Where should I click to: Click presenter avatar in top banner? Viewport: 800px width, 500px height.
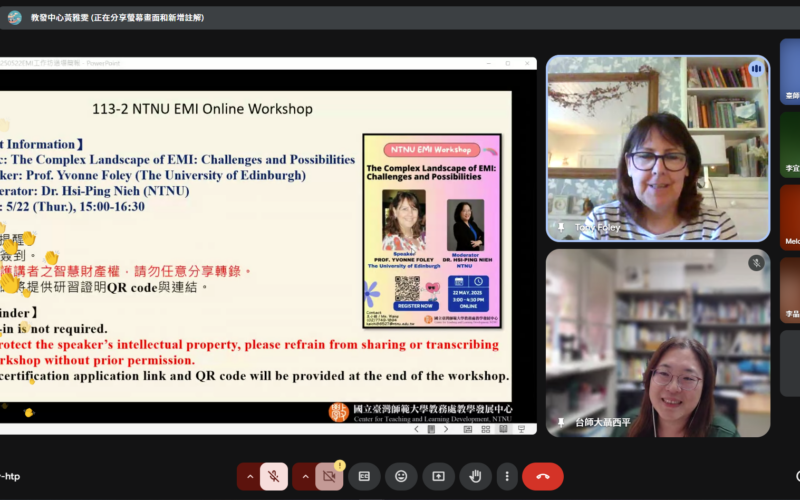15,17
